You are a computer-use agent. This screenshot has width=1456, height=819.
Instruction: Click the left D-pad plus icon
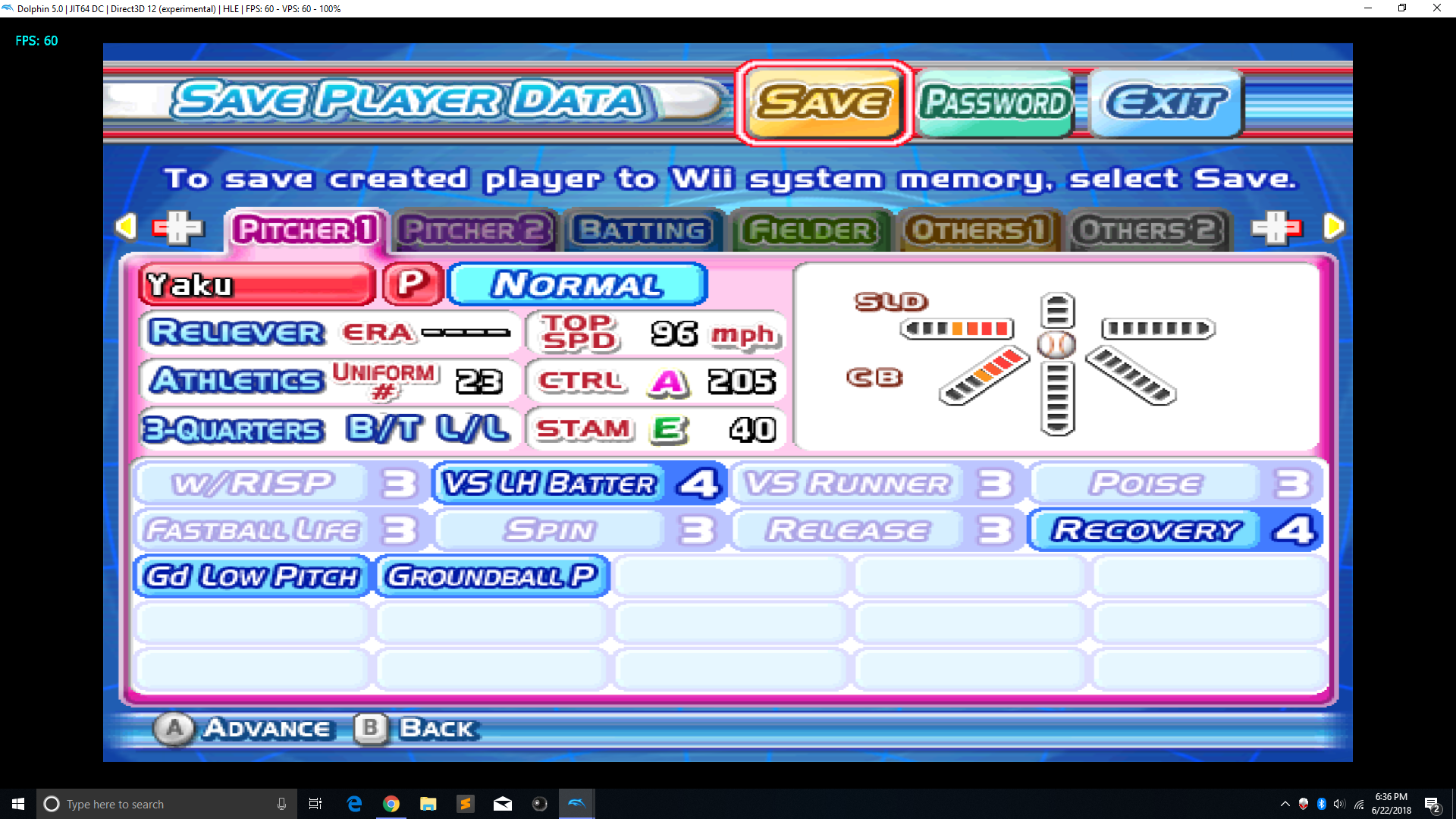click(x=178, y=227)
